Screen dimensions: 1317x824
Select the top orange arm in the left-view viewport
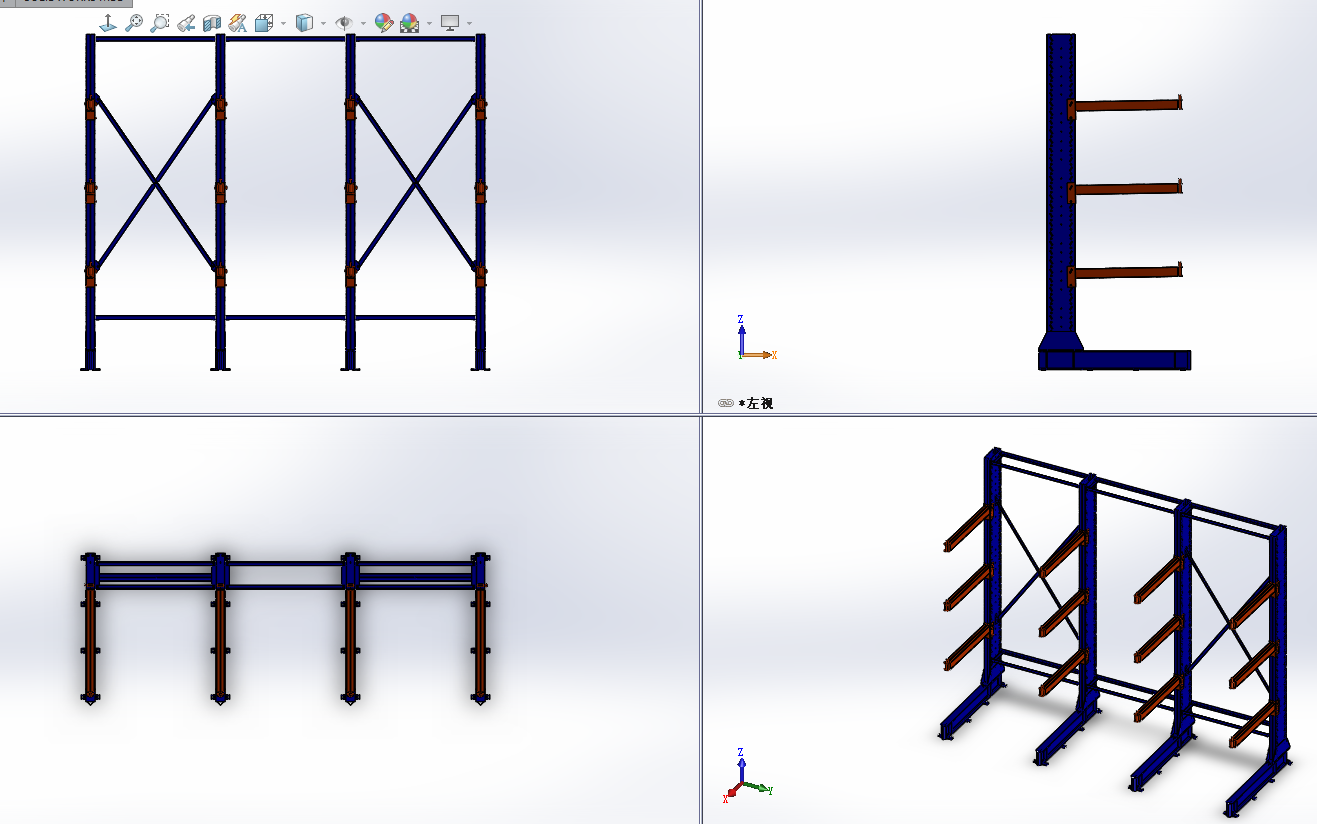[x=1126, y=105]
